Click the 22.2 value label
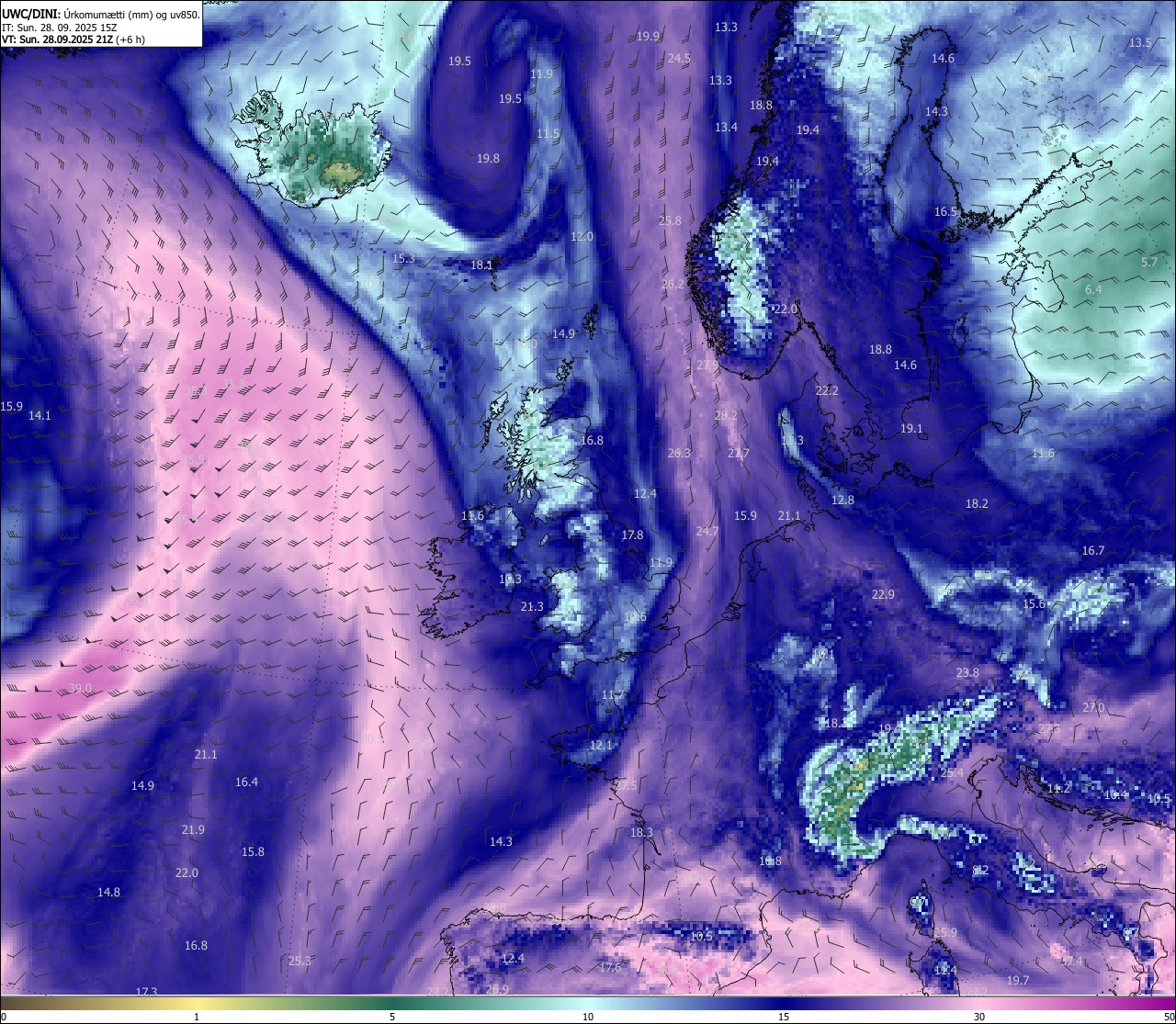1176x1024 pixels. click(x=827, y=390)
